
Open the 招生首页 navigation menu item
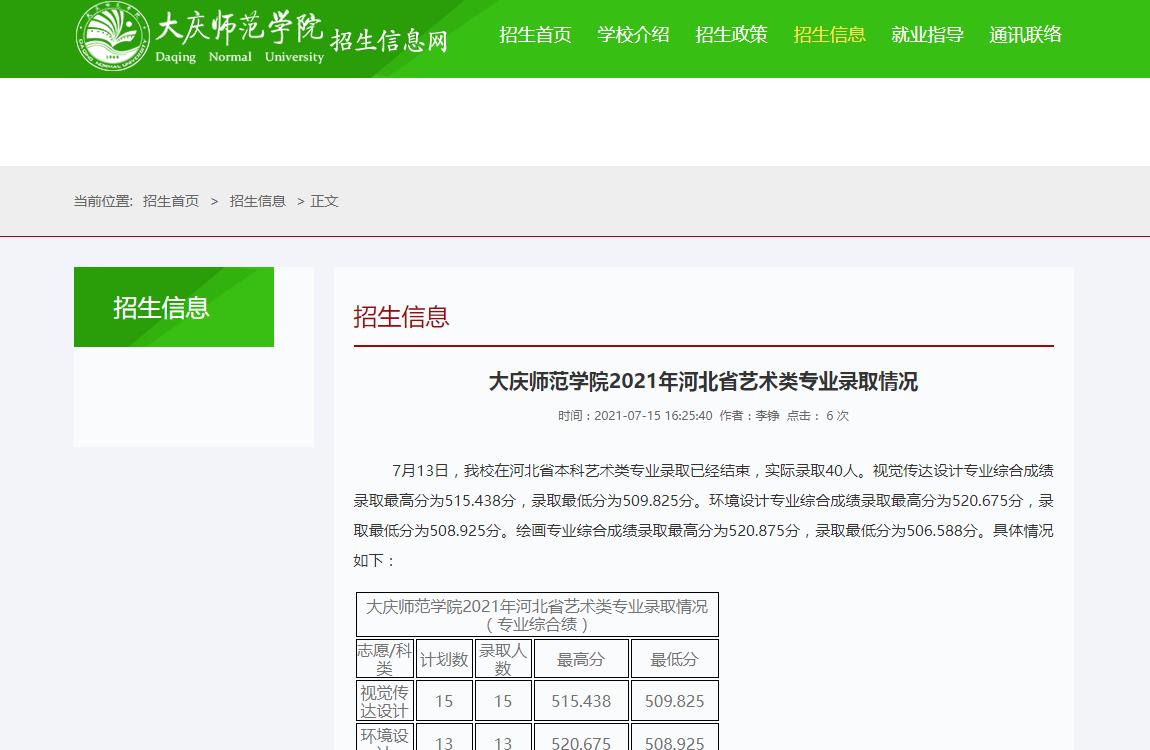[x=535, y=34]
